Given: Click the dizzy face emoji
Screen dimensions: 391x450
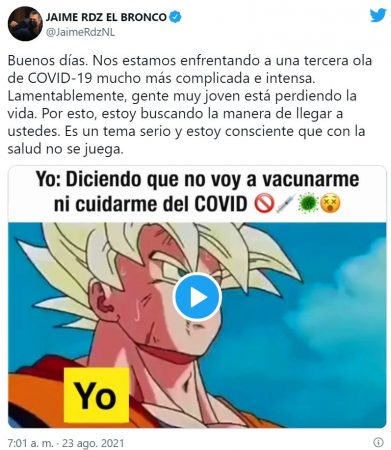Looking at the screenshot, I should click(330, 203).
